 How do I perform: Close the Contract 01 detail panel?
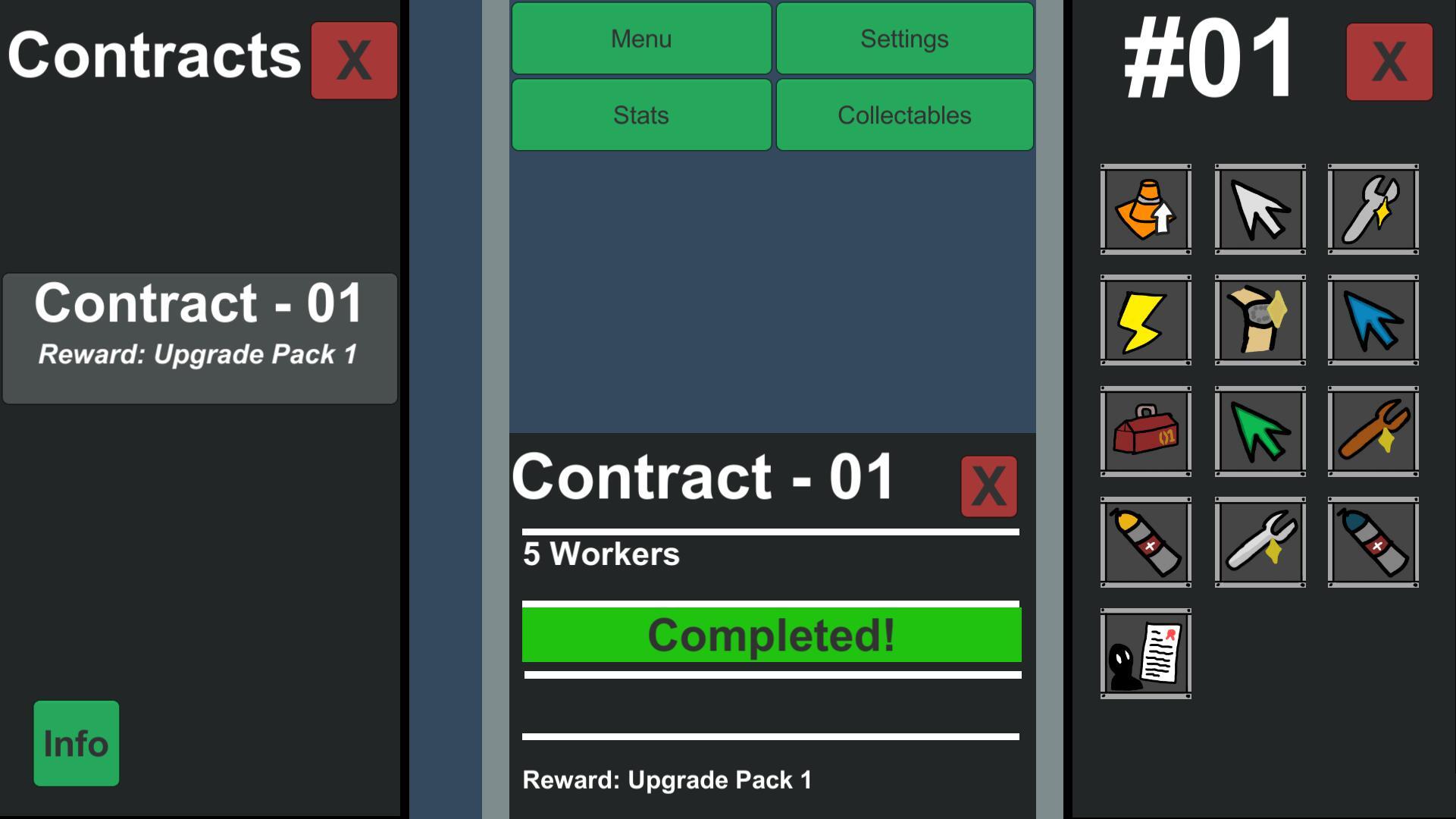click(988, 485)
